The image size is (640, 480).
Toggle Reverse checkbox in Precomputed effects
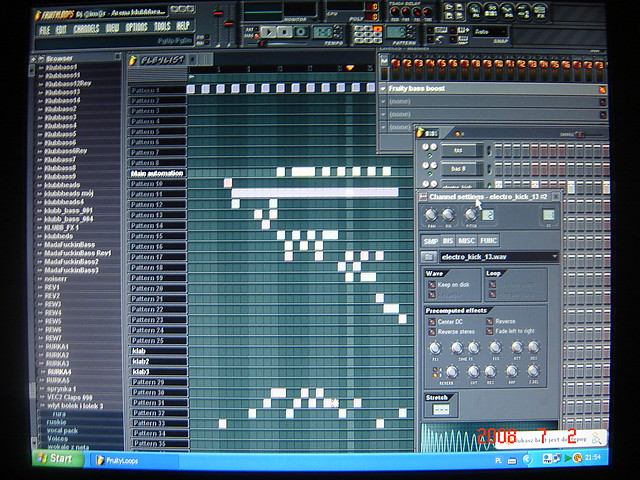pos(489,321)
